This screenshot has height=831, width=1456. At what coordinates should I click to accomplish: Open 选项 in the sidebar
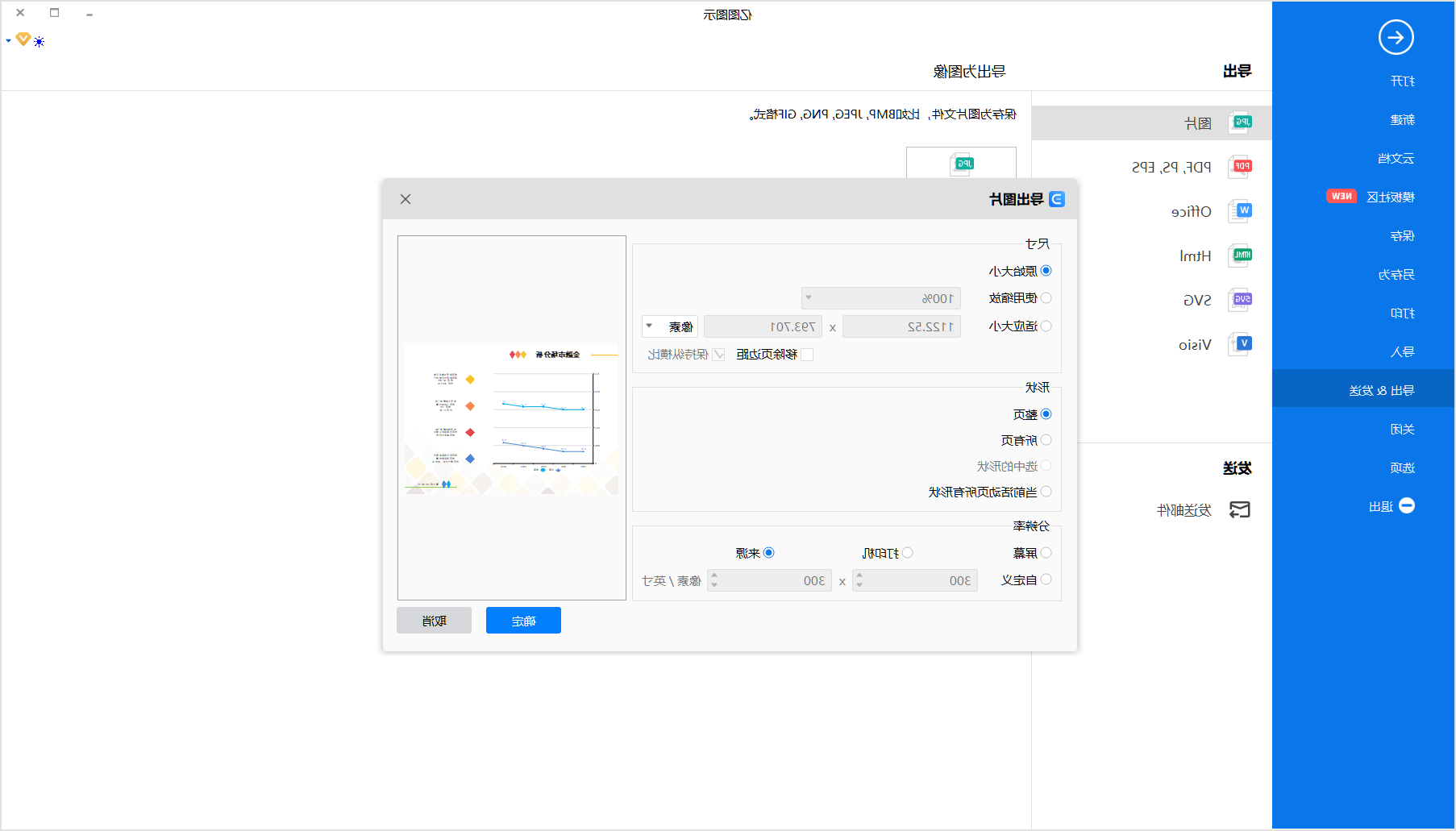coord(1403,468)
